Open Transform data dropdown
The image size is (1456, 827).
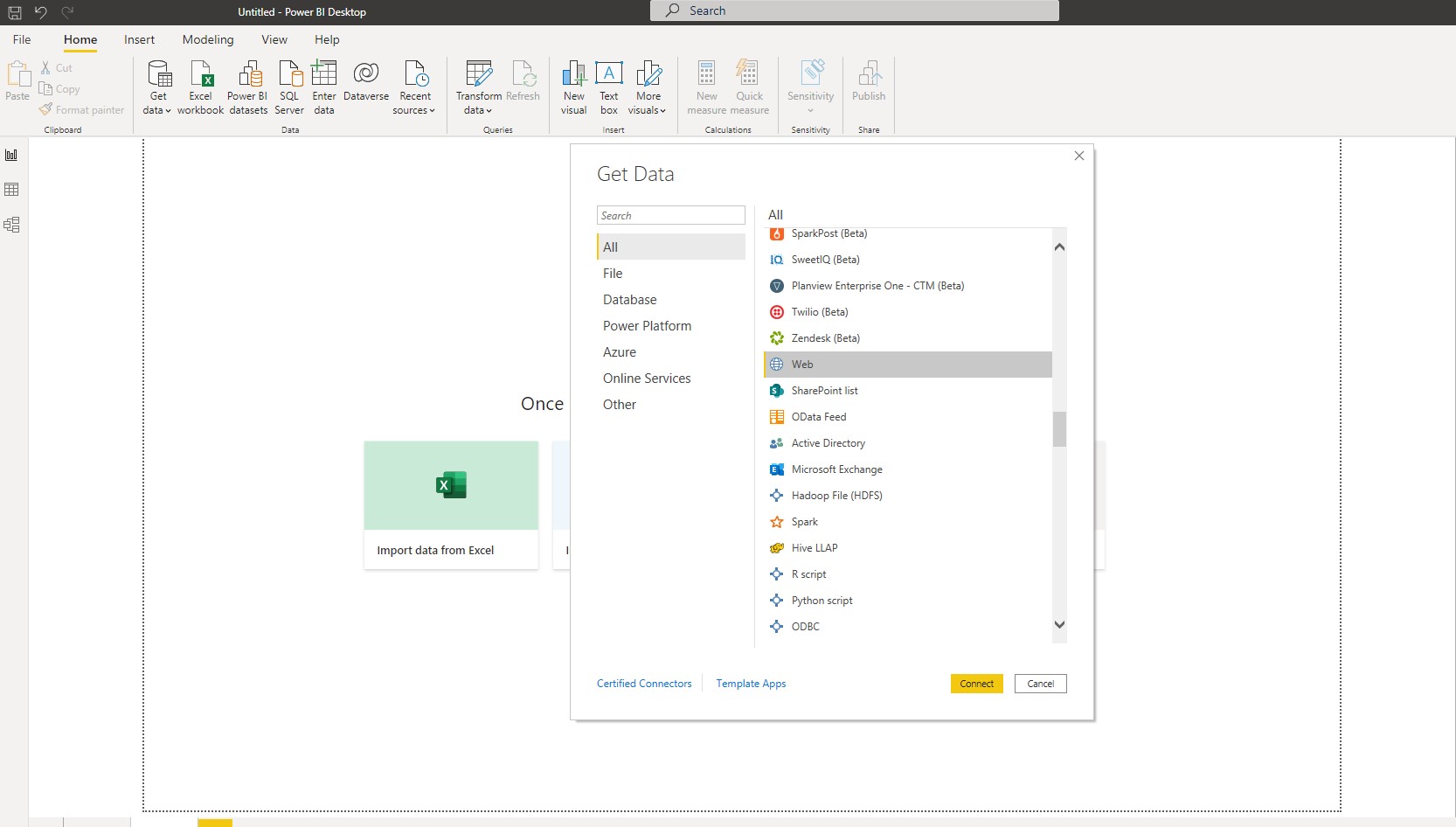click(478, 87)
